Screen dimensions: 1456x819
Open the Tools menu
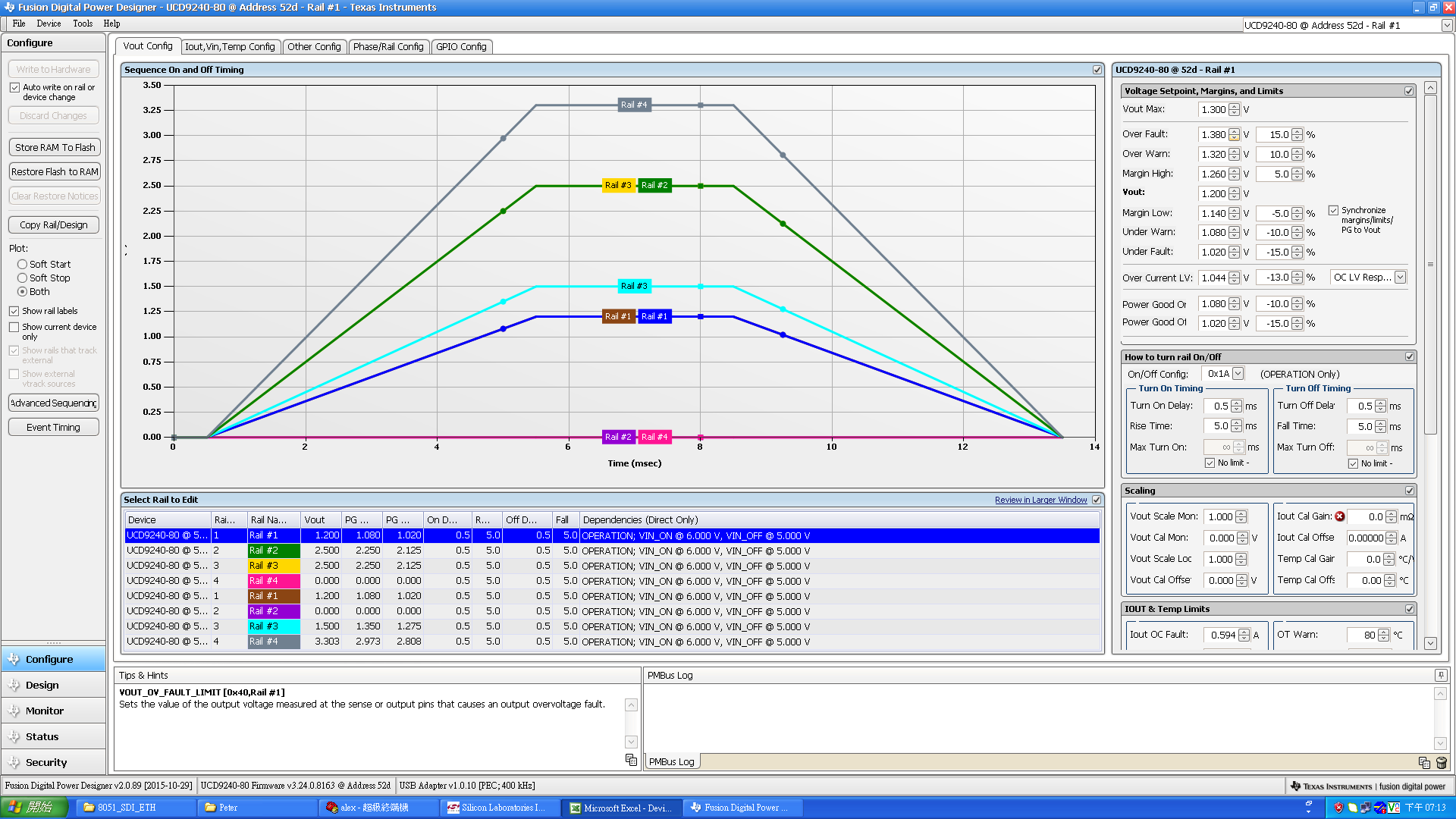coord(83,24)
